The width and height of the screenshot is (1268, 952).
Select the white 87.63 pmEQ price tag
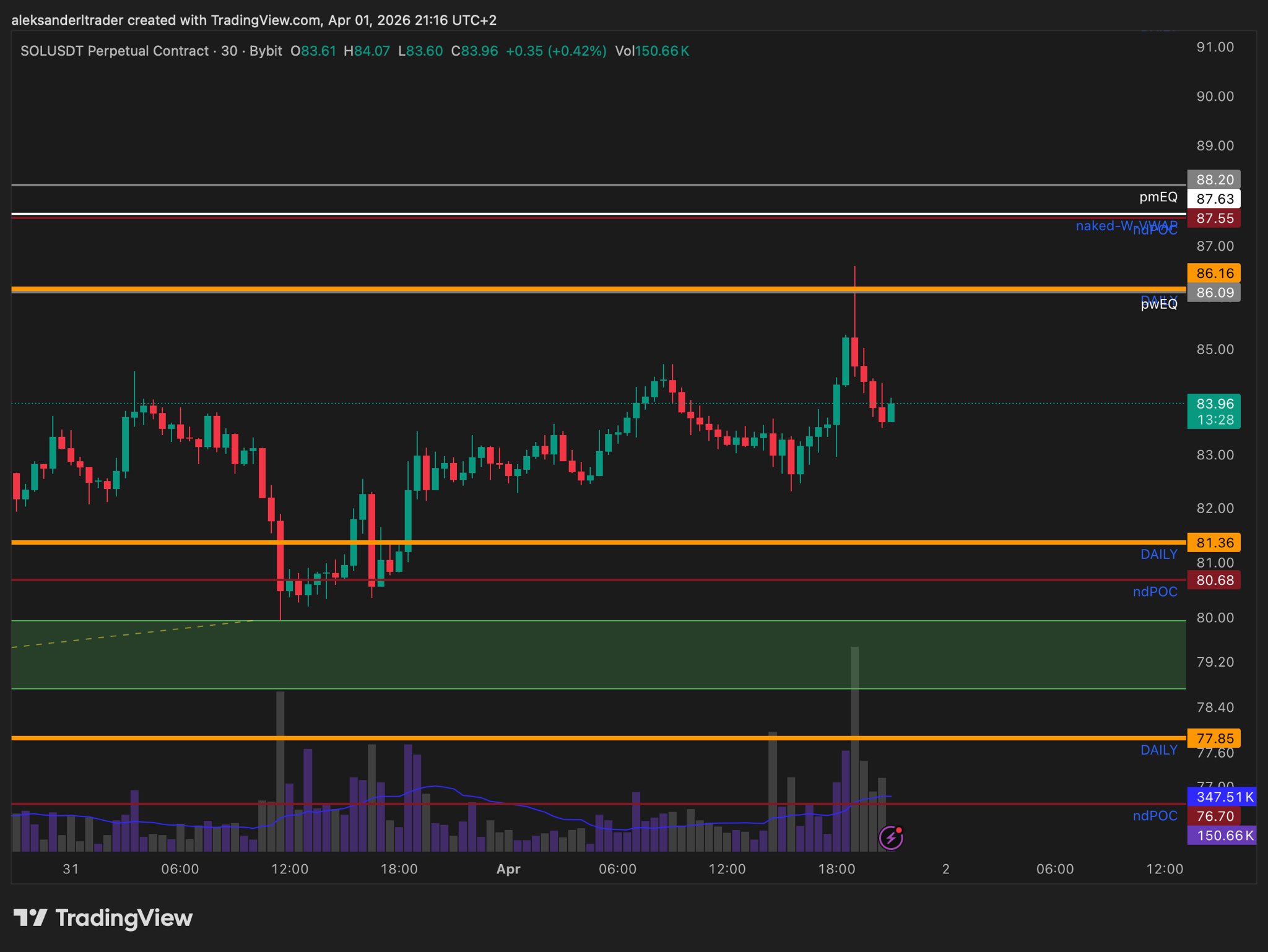click(x=1214, y=199)
